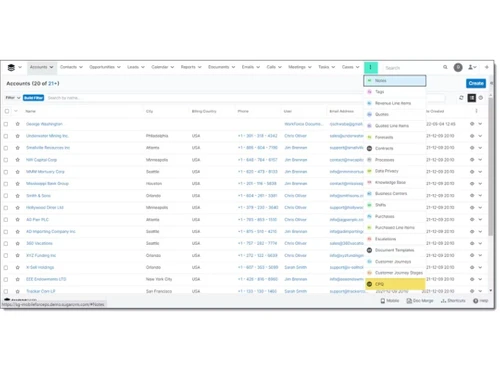Click the vertical scrollbar of the list

[x=491, y=167]
